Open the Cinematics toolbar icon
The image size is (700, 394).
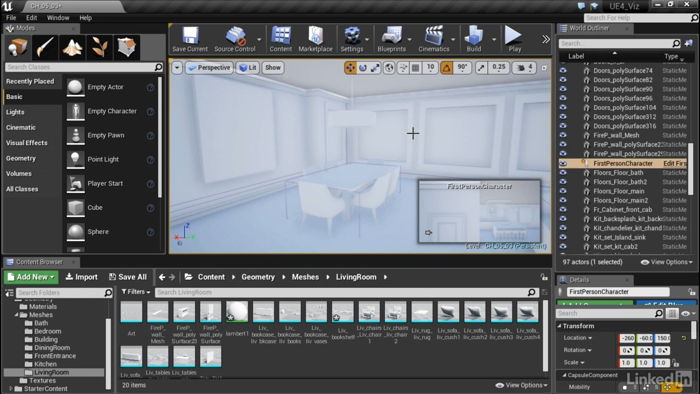433,39
